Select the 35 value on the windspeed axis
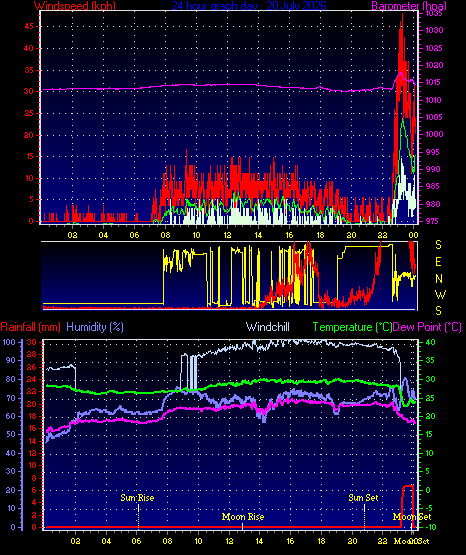The image size is (466, 555). [29, 70]
